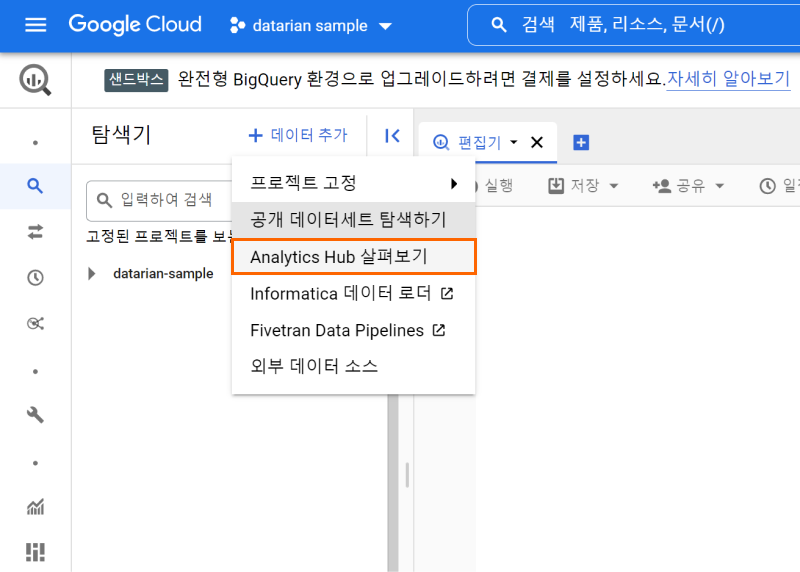Screen dimensions: 800x572
Task: Open the 저장 save dropdown
Action: pyautogui.click(x=583, y=186)
